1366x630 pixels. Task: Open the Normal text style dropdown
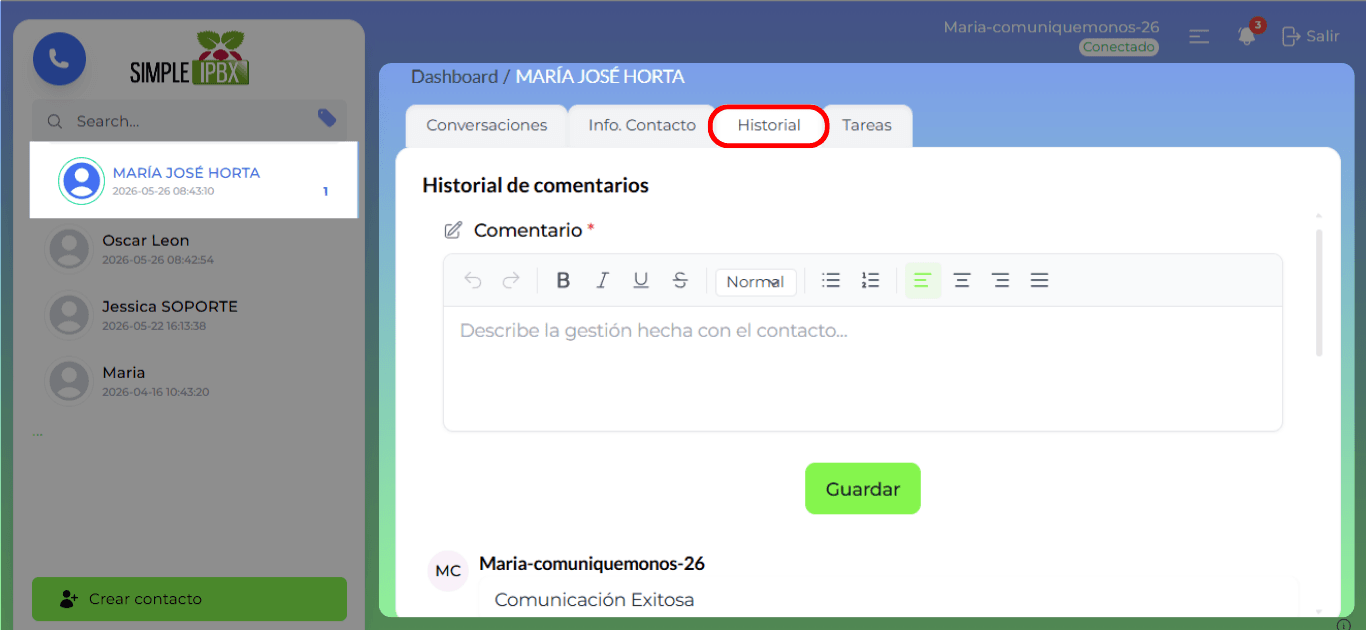tap(756, 282)
